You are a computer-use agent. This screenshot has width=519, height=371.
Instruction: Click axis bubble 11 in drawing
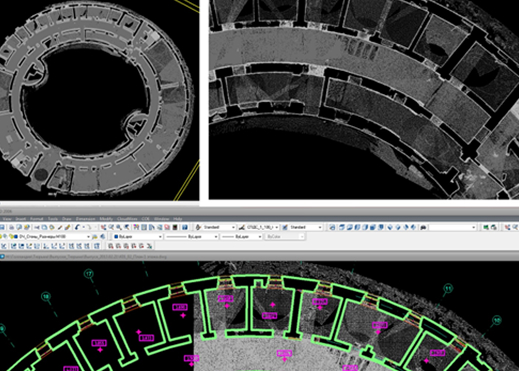tap(449, 288)
